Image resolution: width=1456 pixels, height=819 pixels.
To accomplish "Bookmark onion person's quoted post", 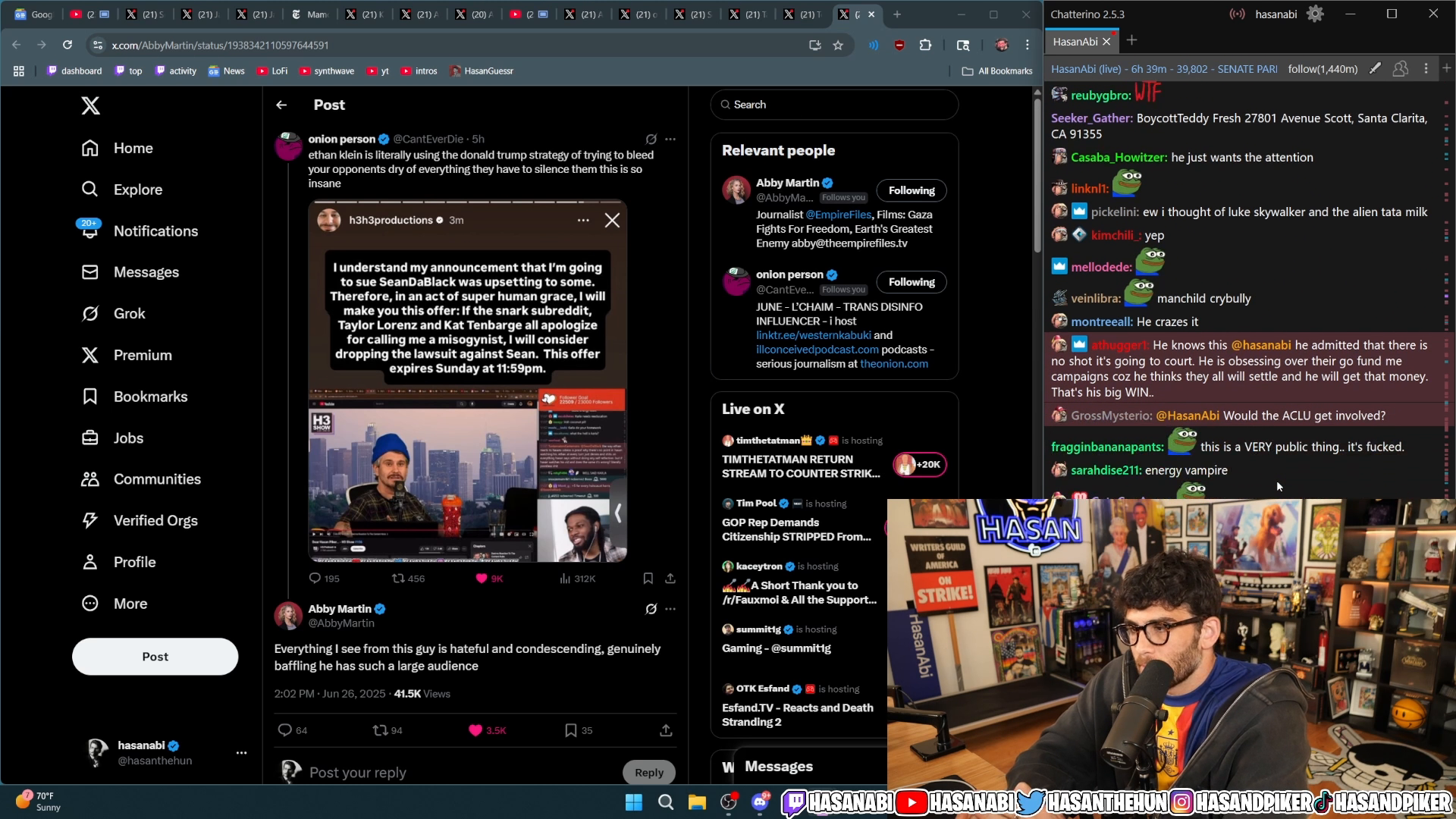I will [x=648, y=579].
